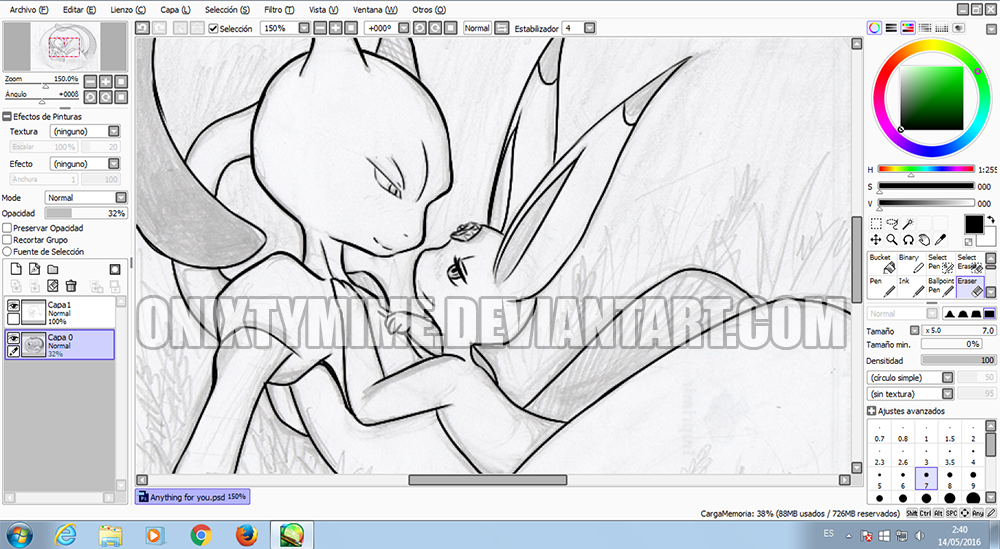Click the undo arrow in toolbar
The width and height of the screenshot is (1000, 549).
tap(142, 28)
